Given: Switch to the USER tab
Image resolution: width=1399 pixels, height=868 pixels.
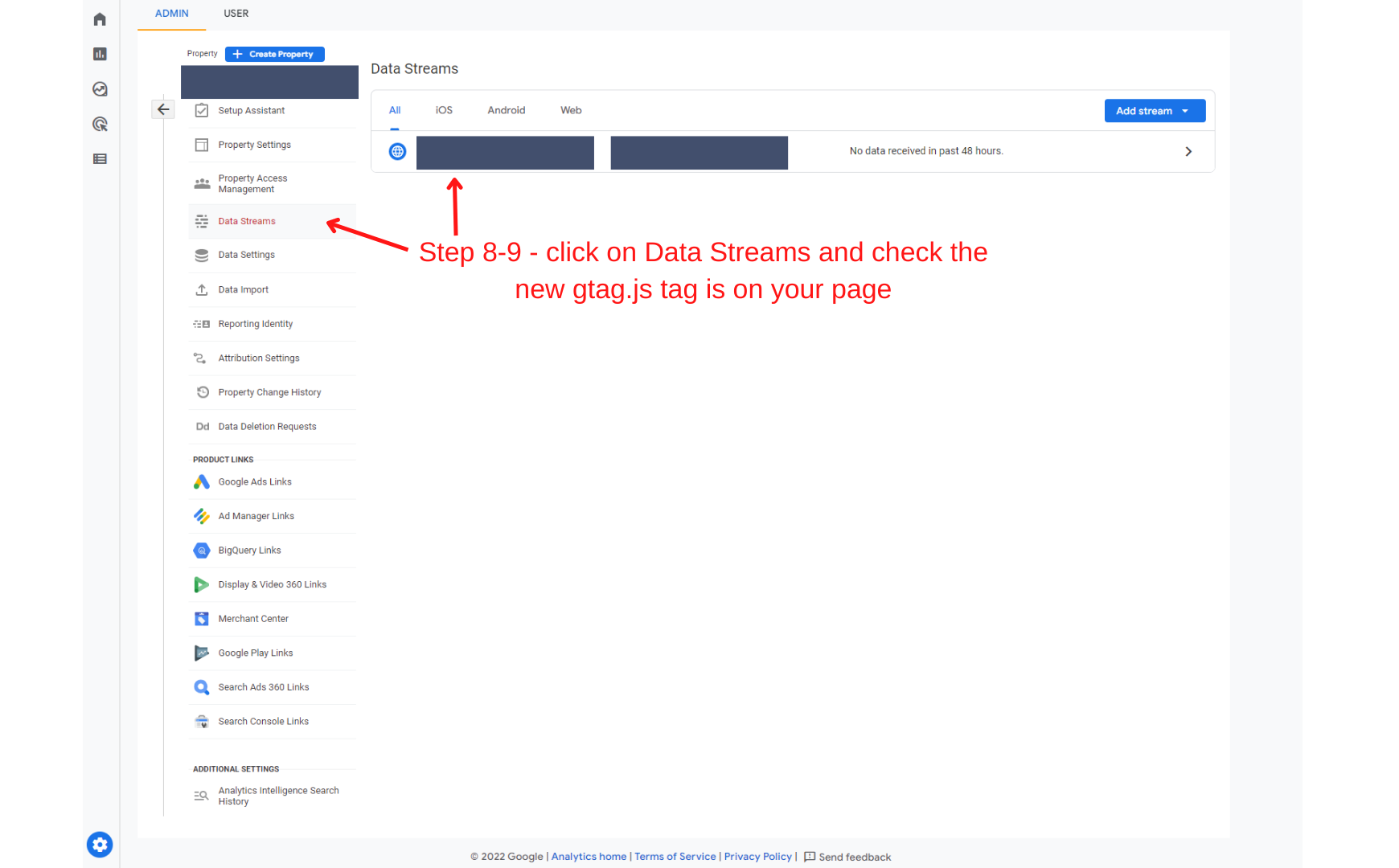Looking at the screenshot, I should tap(236, 14).
